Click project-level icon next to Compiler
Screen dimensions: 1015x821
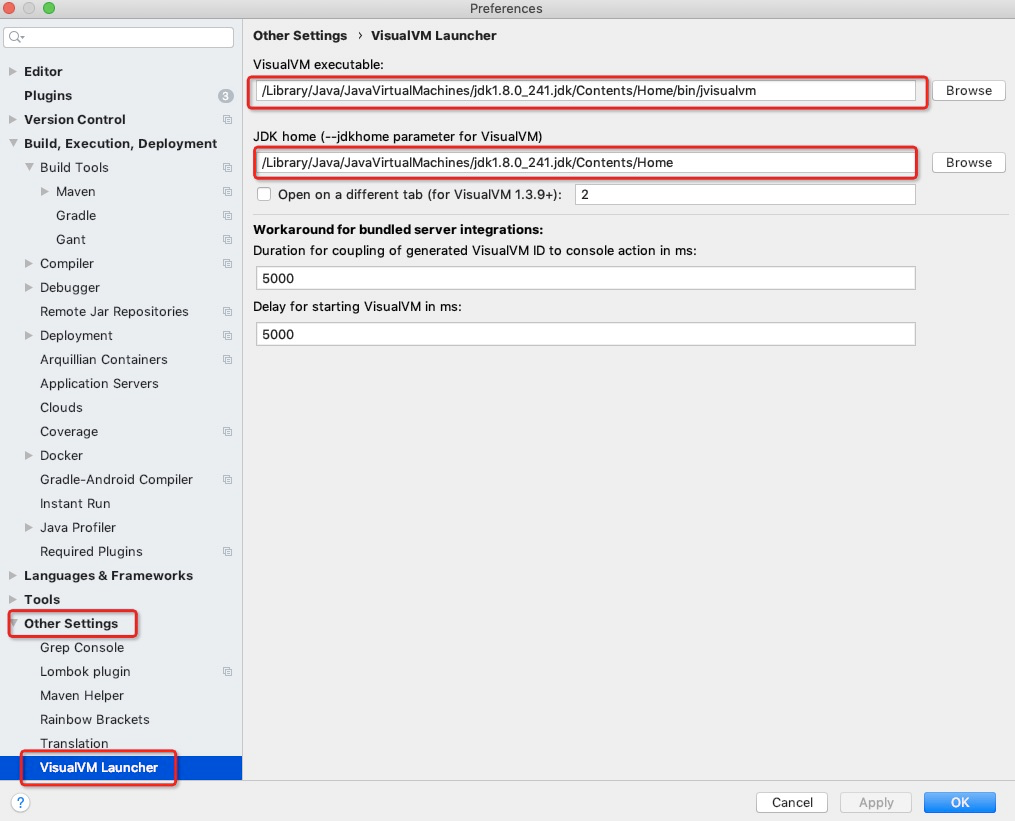pyautogui.click(x=227, y=264)
